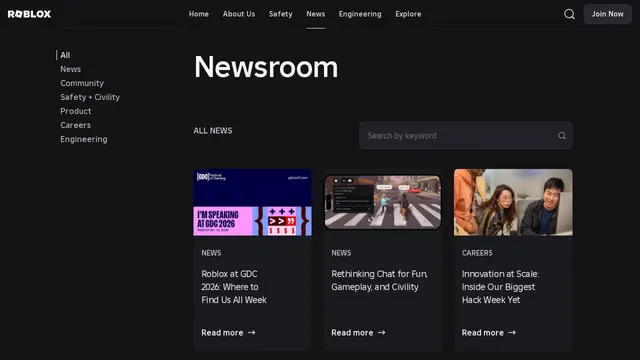Click the CAREERS tag on Hack Week card

click(477, 253)
